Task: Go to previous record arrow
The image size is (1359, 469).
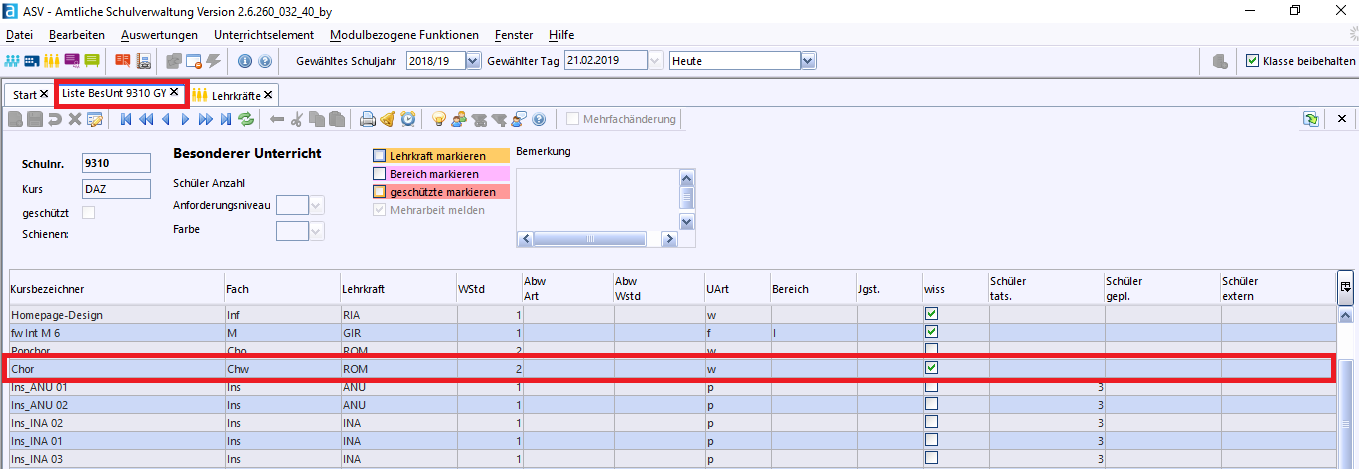Action: pyautogui.click(x=165, y=119)
